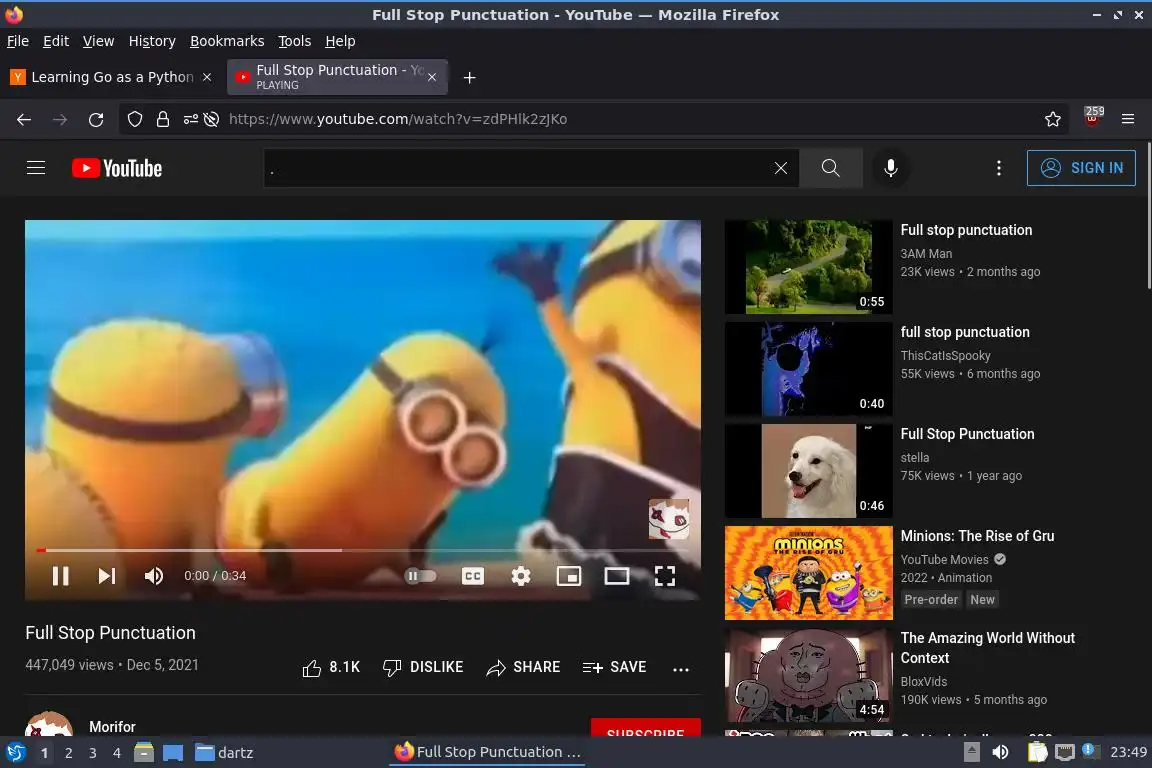The height and width of the screenshot is (768, 1152).
Task: Show site security info via the padlock
Action: click(x=163, y=119)
